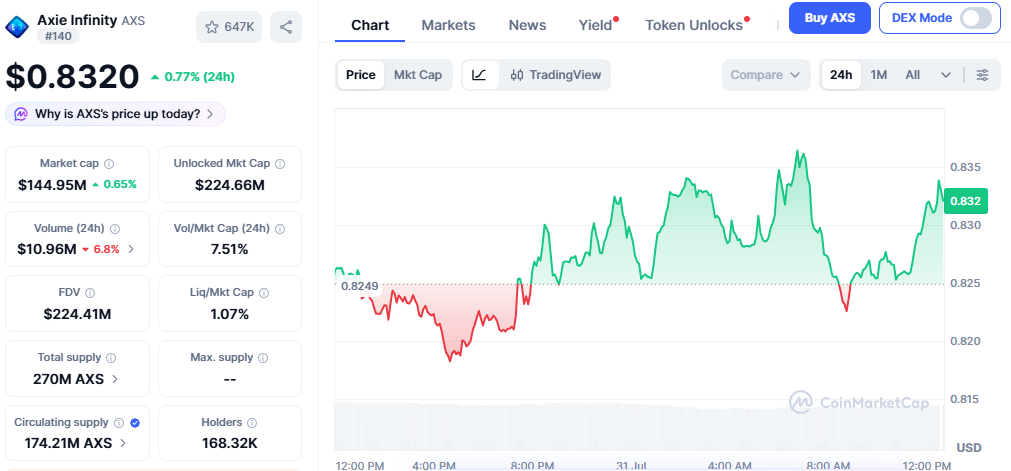Click the $144.95M market cap value
Viewport: 1011px width, 471px height.
click(x=52, y=185)
